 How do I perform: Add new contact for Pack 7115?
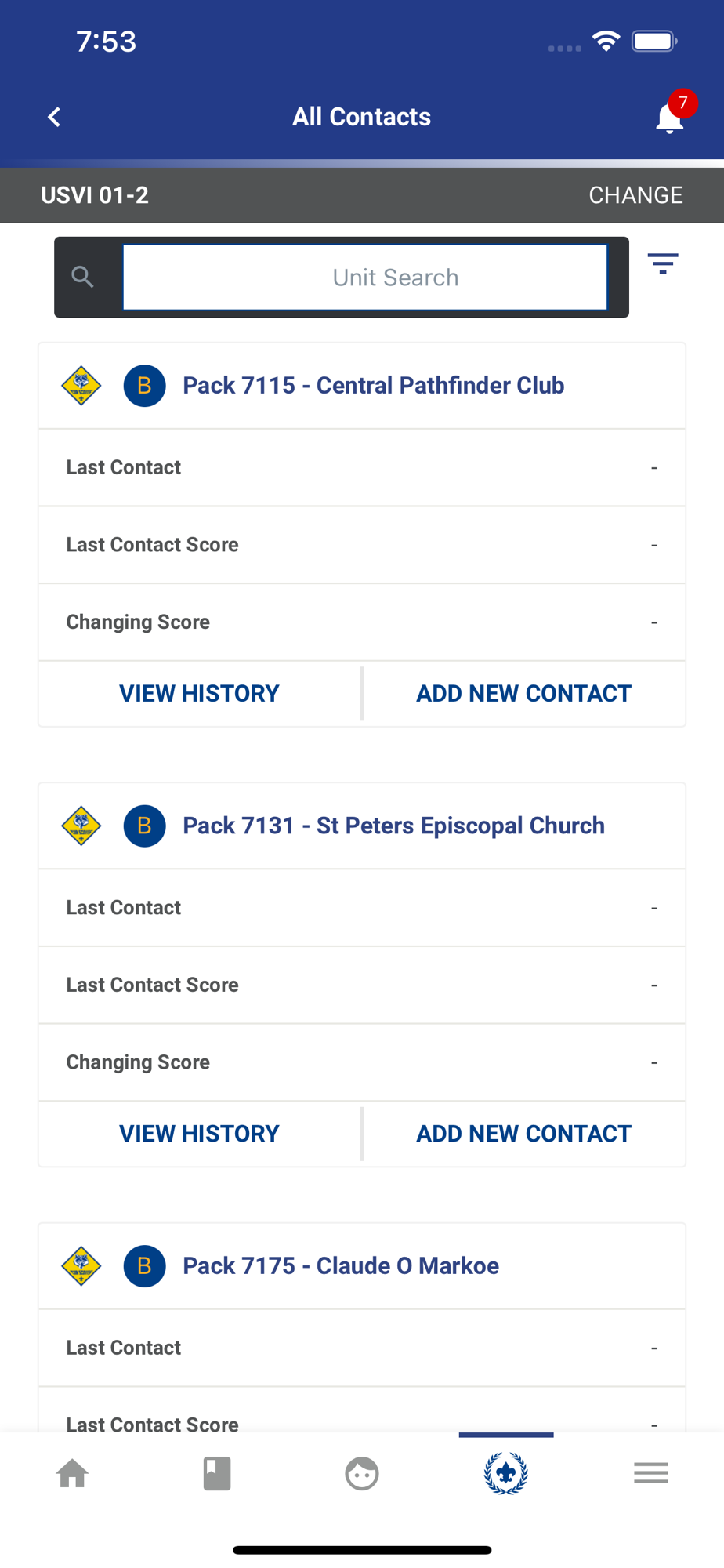[x=523, y=694]
